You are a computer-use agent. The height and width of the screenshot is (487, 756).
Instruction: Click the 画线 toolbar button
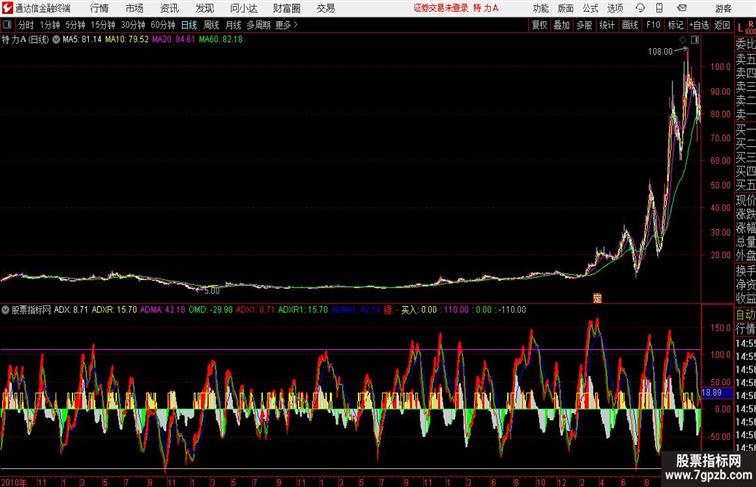click(630, 25)
